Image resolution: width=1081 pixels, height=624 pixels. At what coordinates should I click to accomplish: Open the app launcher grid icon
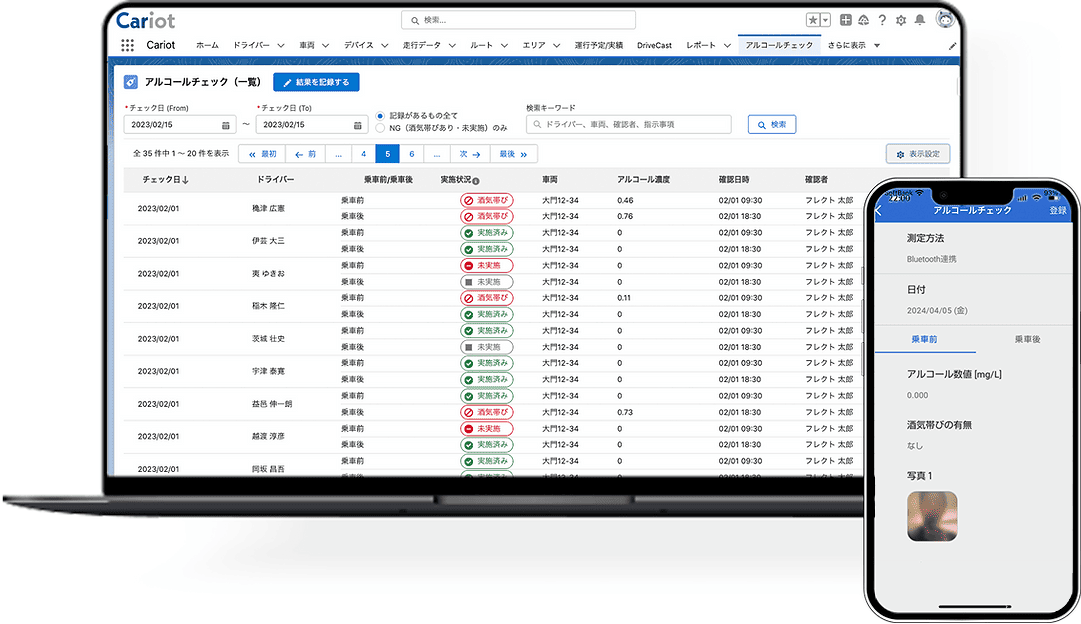(x=127, y=45)
